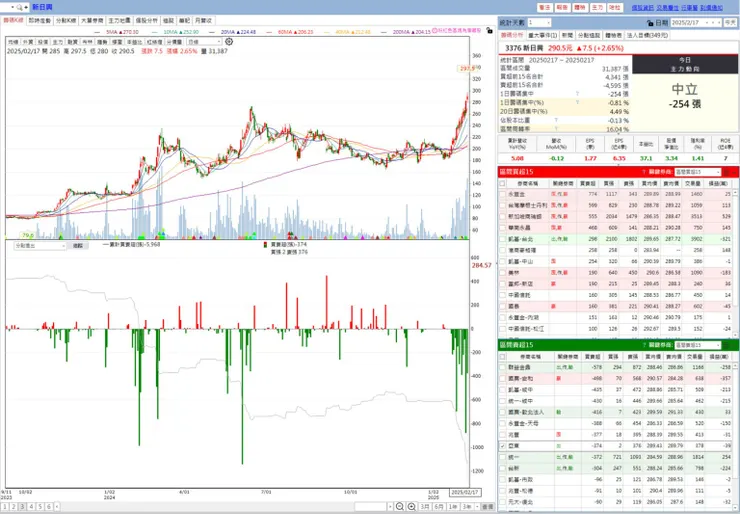740x514 pixels.
Task: Click help icon in green 區間賣超15 header
Action: pos(644,345)
